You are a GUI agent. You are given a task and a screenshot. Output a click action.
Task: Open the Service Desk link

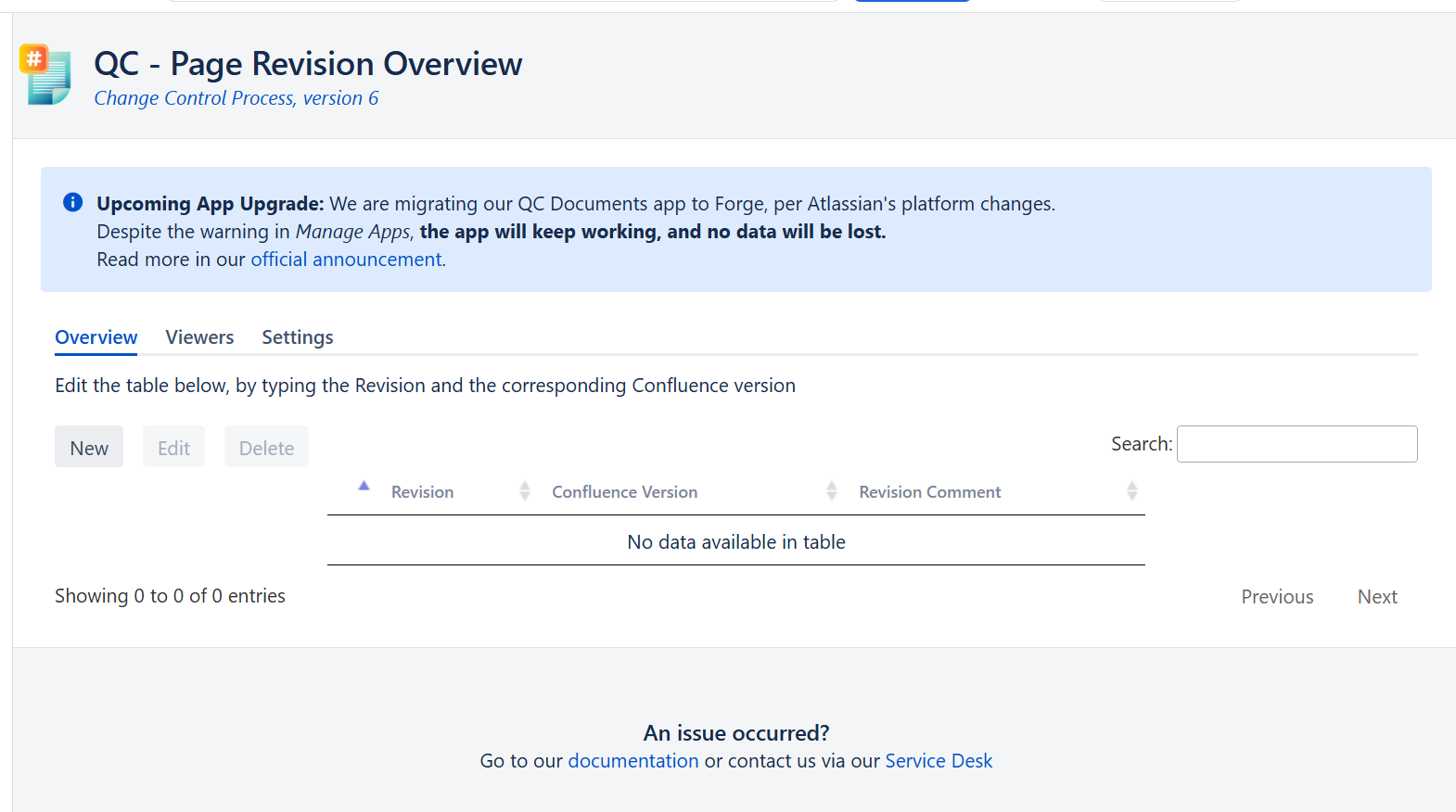[939, 761]
